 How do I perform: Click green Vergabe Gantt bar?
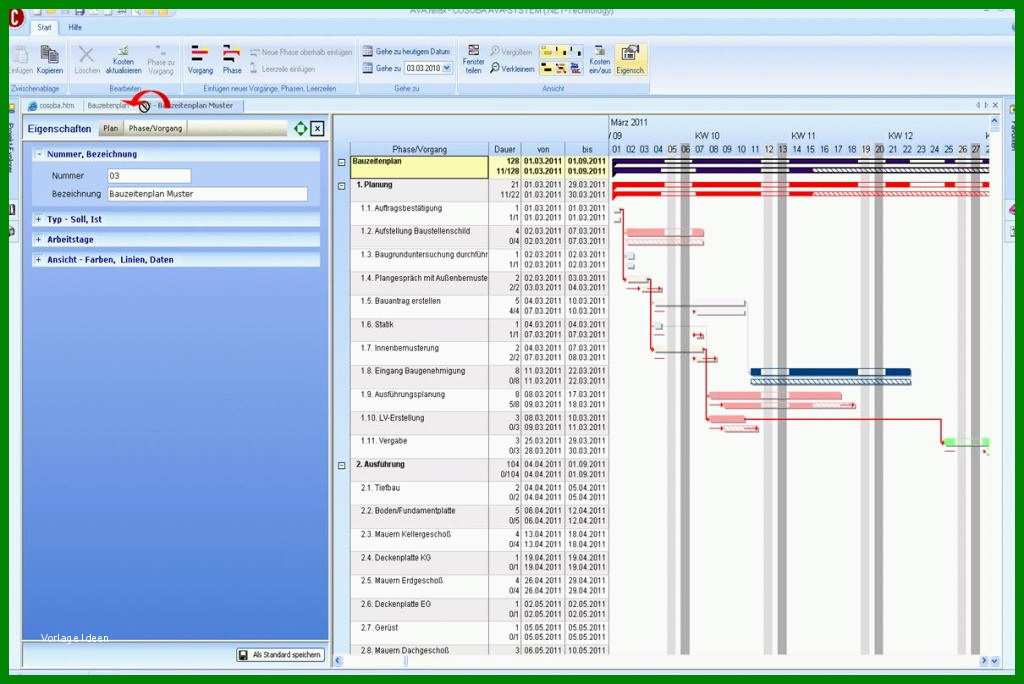(x=967, y=442)
